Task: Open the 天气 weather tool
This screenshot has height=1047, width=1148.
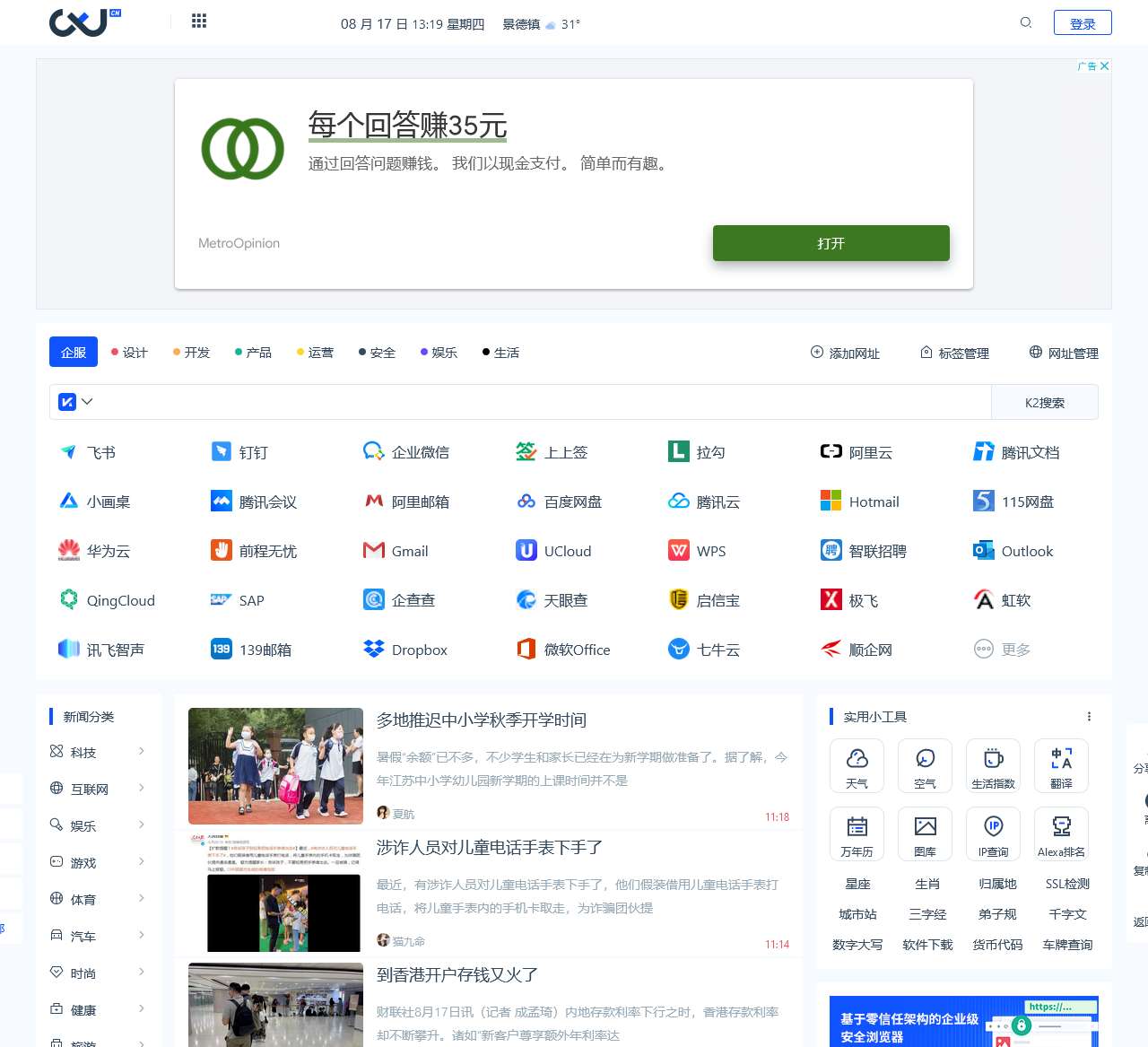Action: [857, 765]
